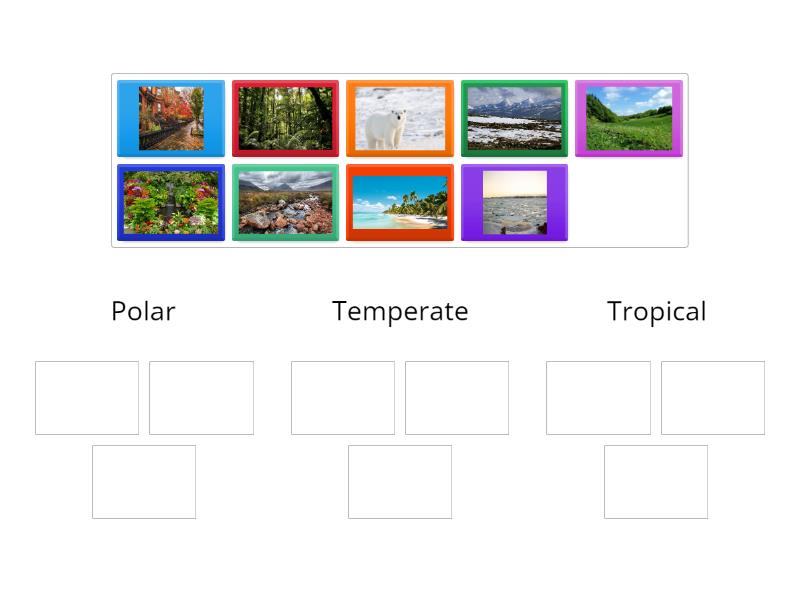Viewport: 800px width, 600px height.
Task: Click the first empty box under Temperate
Action: click(x=343, y=397)
